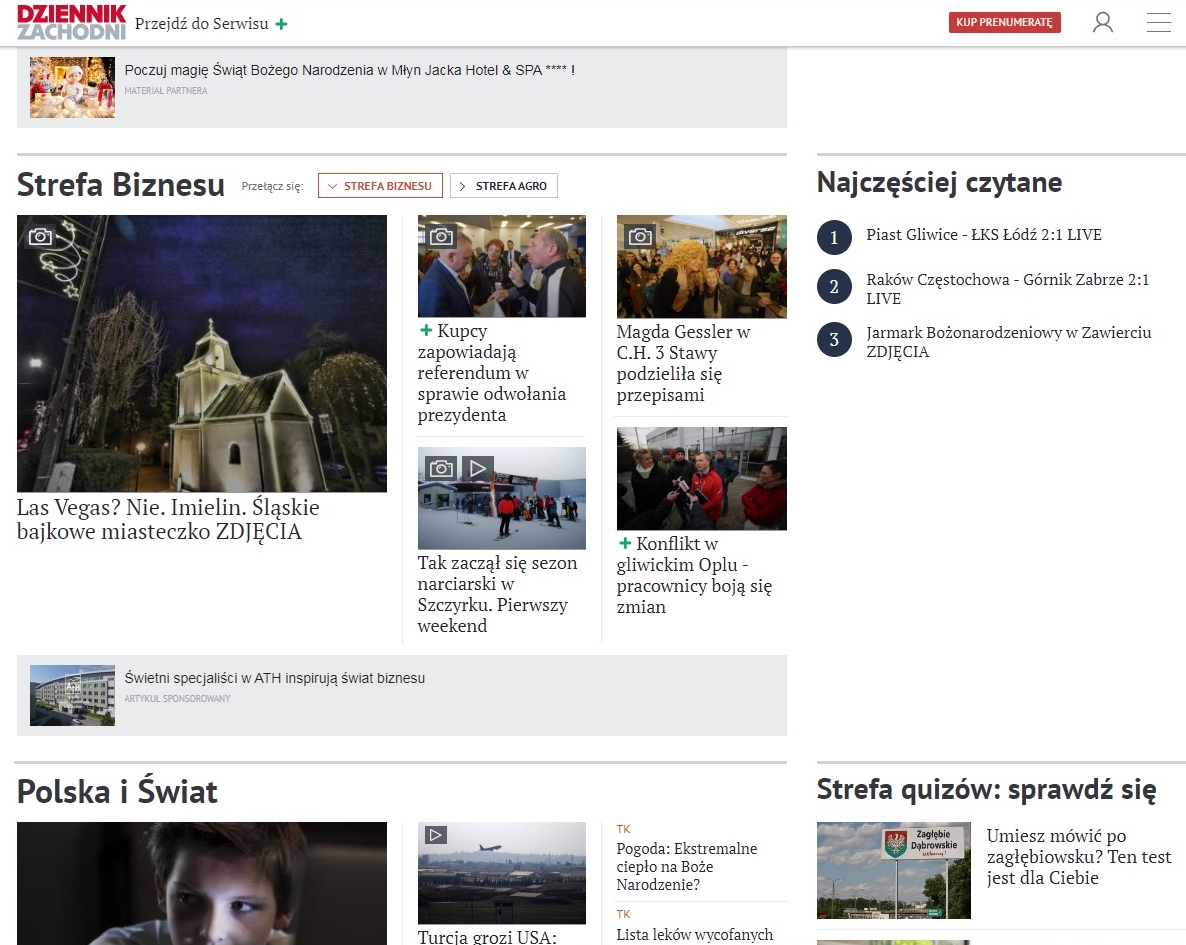Open the hamburger menu in header
Viewport: 1186px width, 945px height.
click(x=1158, y=22)
